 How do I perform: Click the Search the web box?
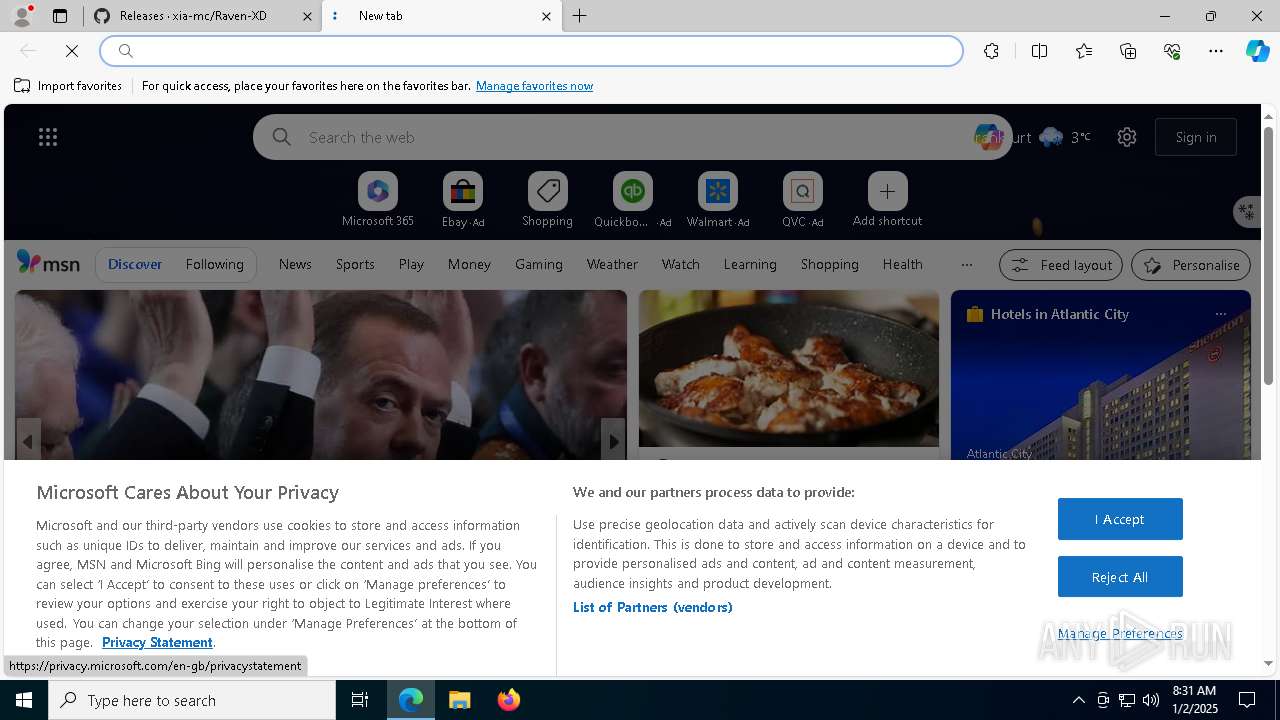pos(630,137)
